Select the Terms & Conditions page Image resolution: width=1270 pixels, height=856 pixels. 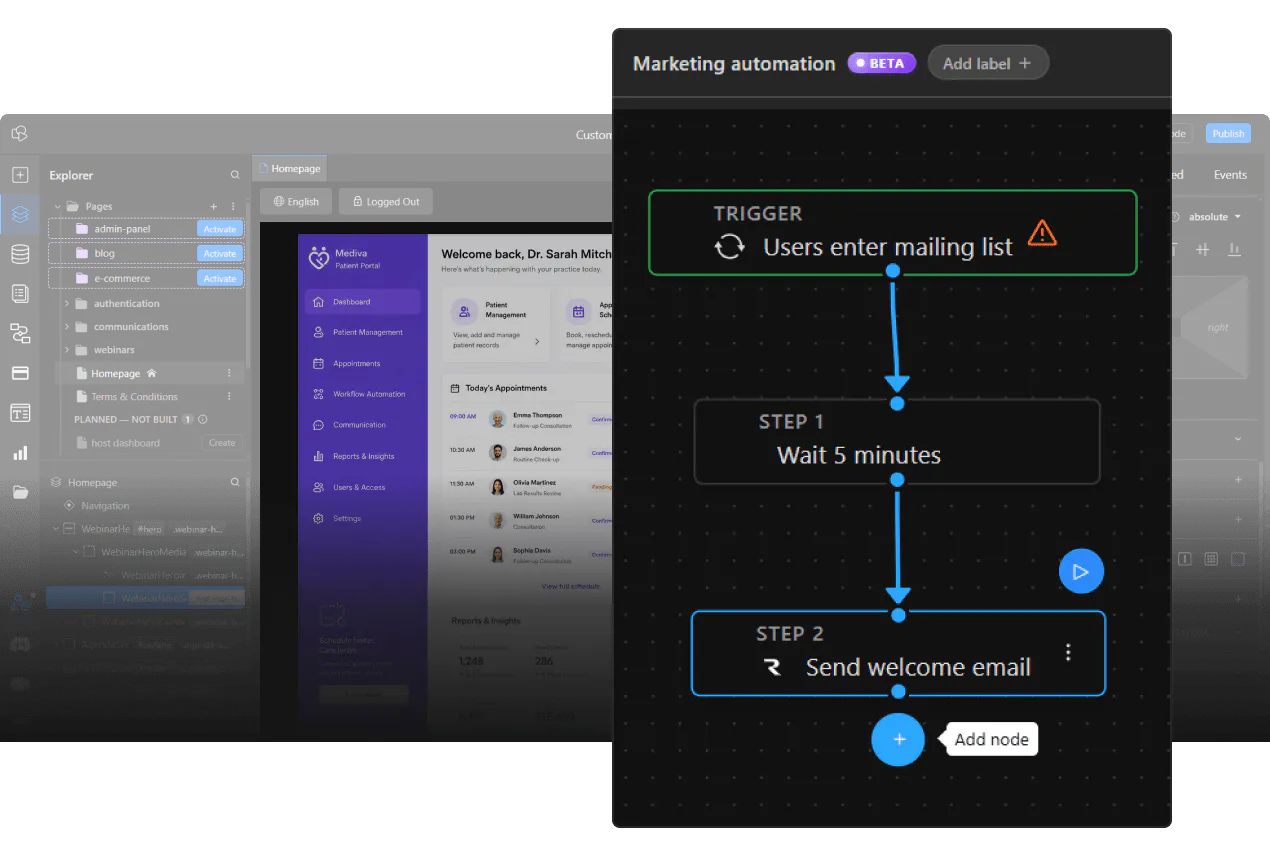coord(134,397)
